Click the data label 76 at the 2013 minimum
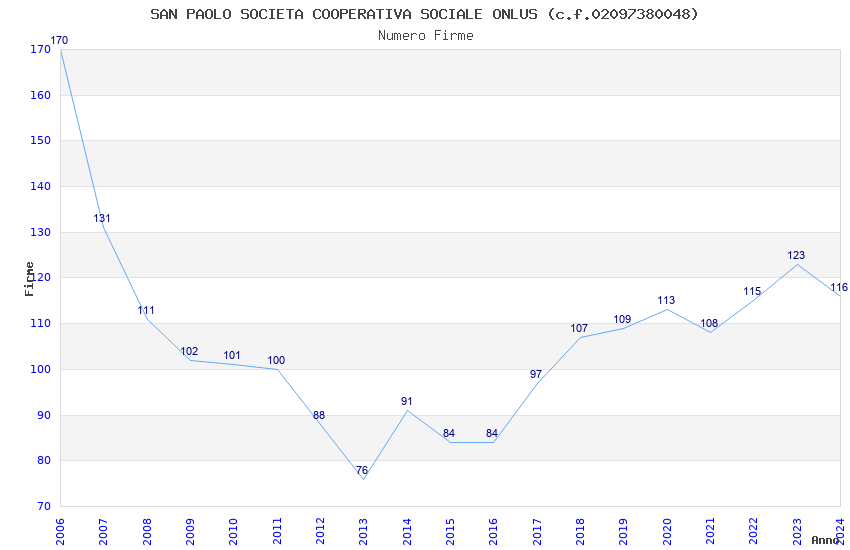 [x=362, y=471]
